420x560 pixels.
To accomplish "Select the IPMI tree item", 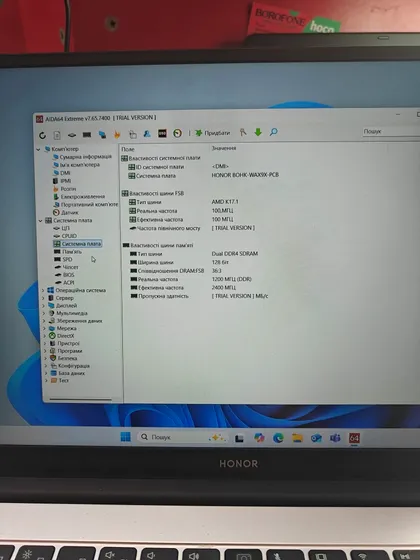I will tap(62, 181).
